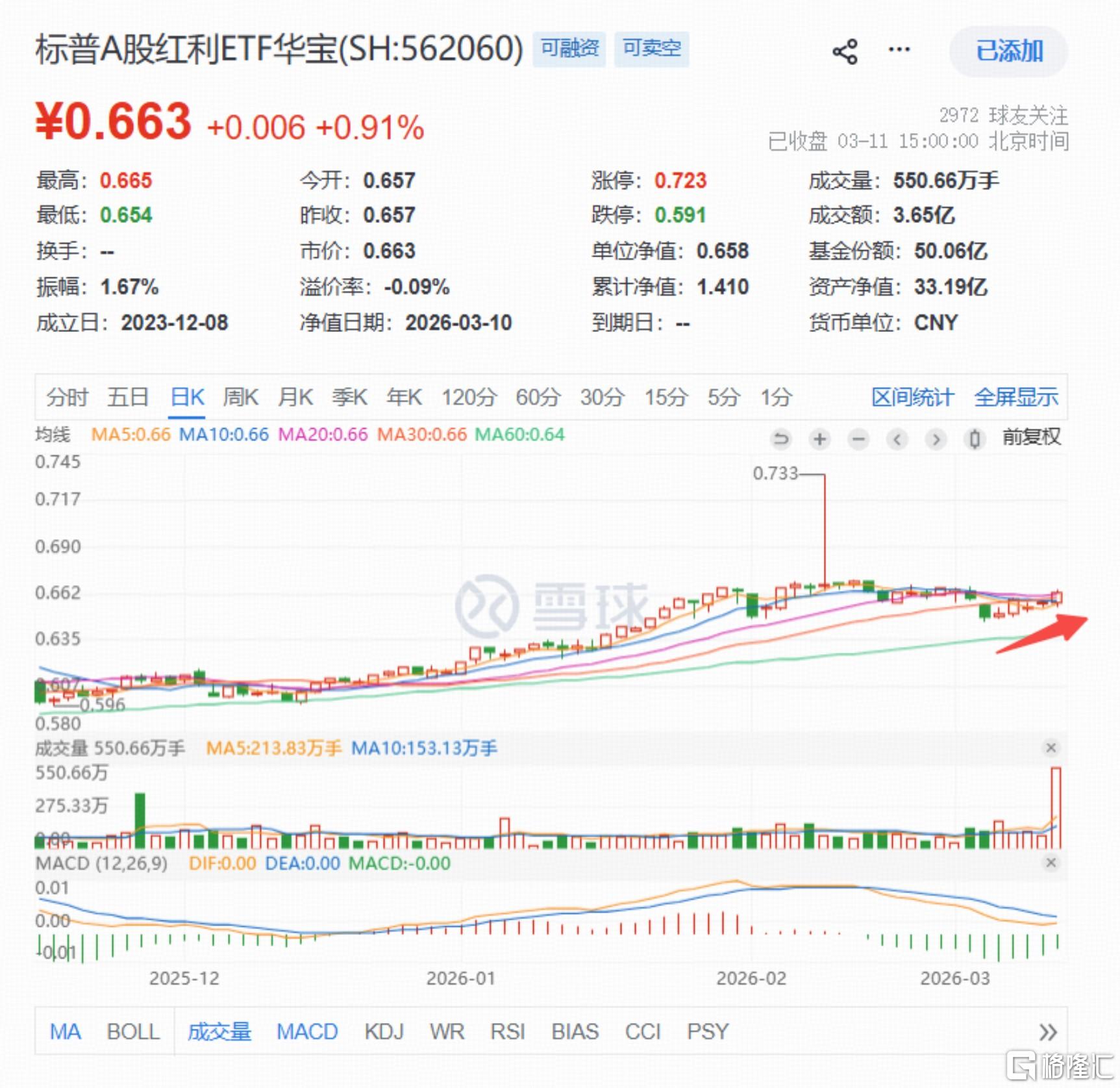1120x1088 pixels.
Task: Click the MA30:0.66 legend label
Action: (422, 435)
